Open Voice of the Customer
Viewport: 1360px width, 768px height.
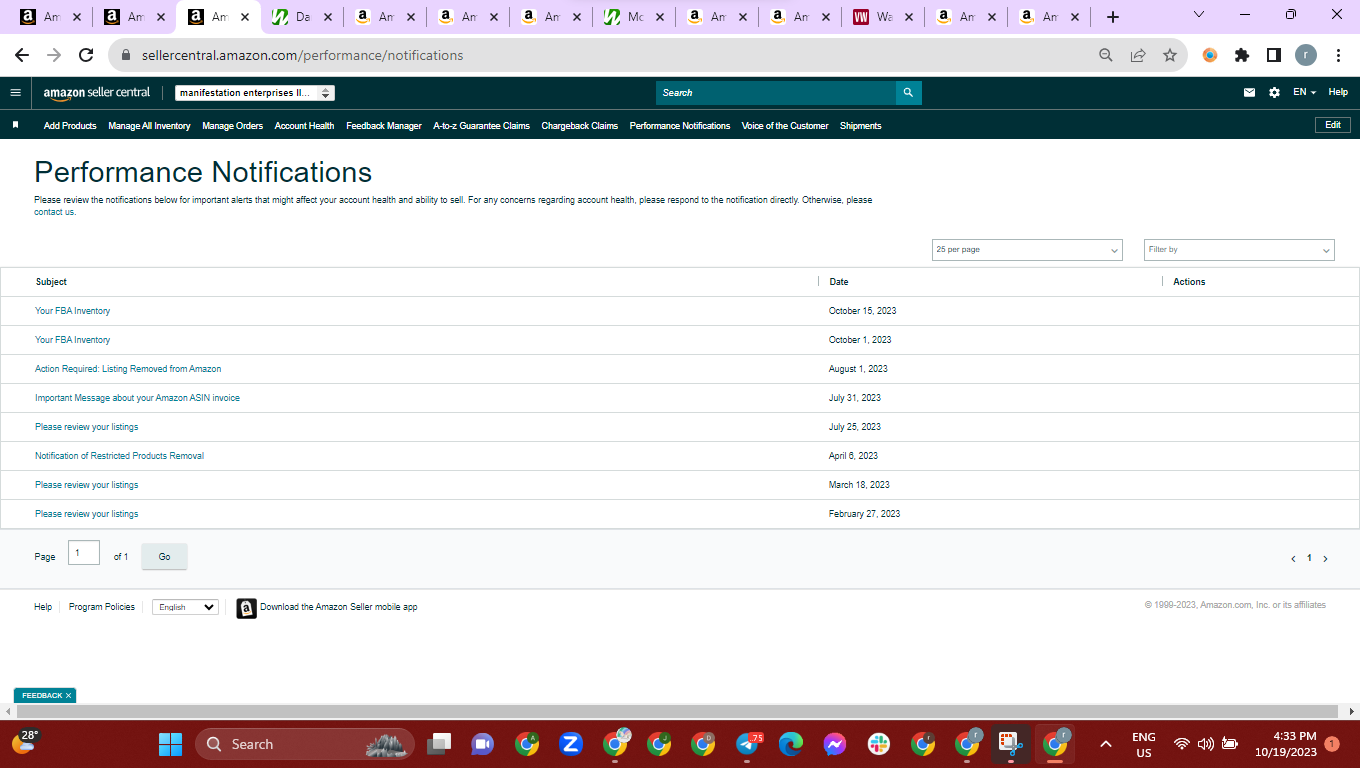[785, 126]
